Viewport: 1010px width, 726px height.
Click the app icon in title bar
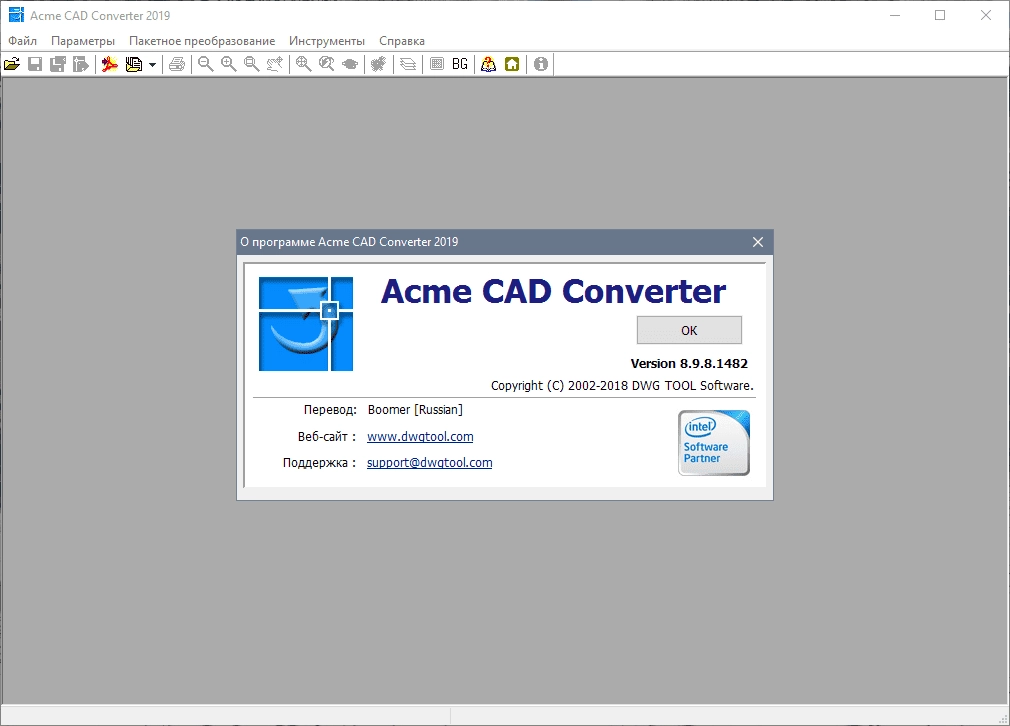pos(16,15)
